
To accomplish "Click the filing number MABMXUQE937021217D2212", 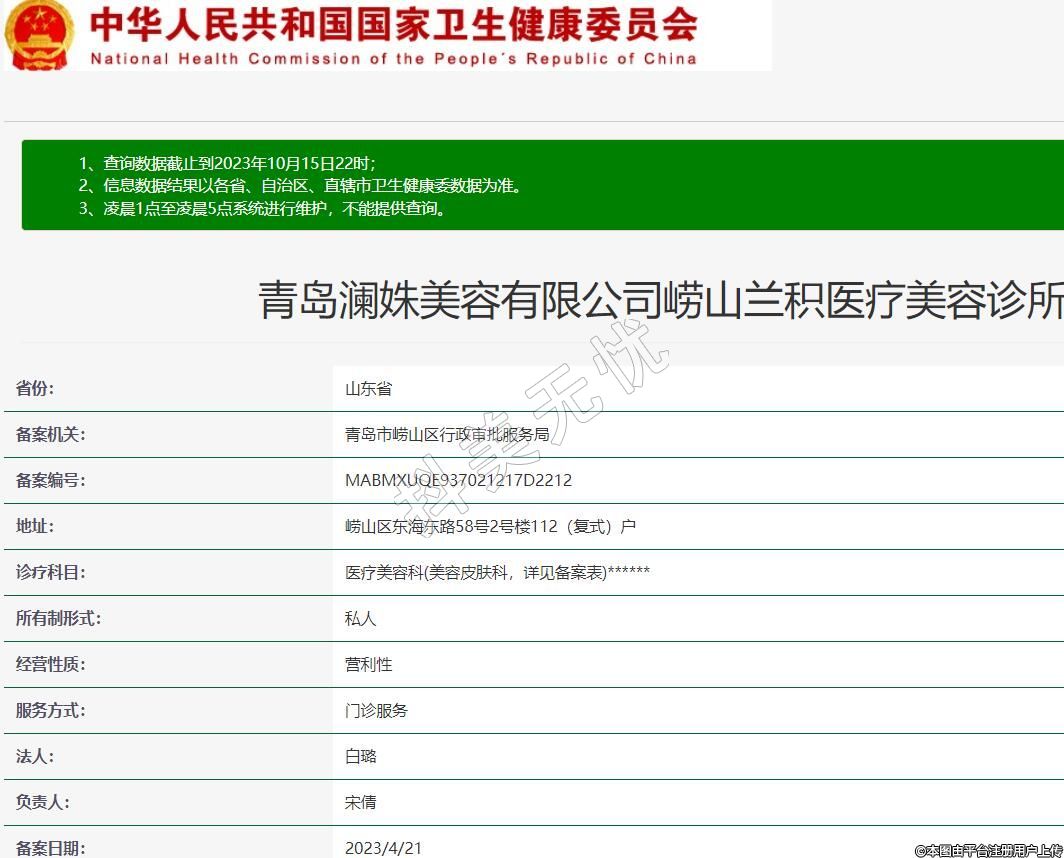I will tap(458, 481).
